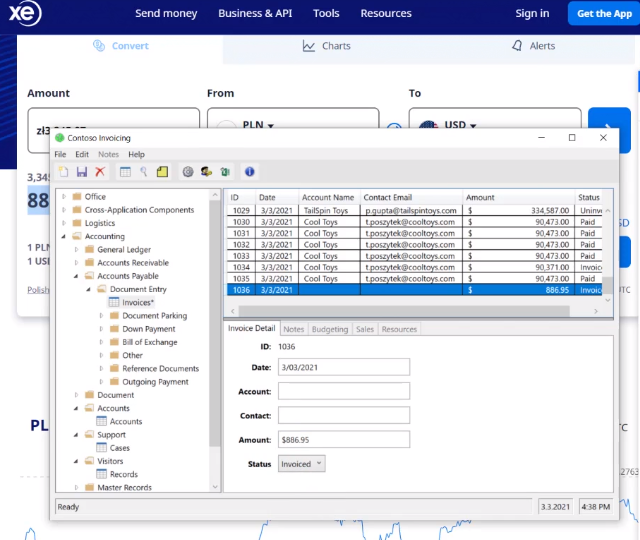This screenshot has width=640, height=540.
Task: Click the Account input field
Action: tap(344, 391)
